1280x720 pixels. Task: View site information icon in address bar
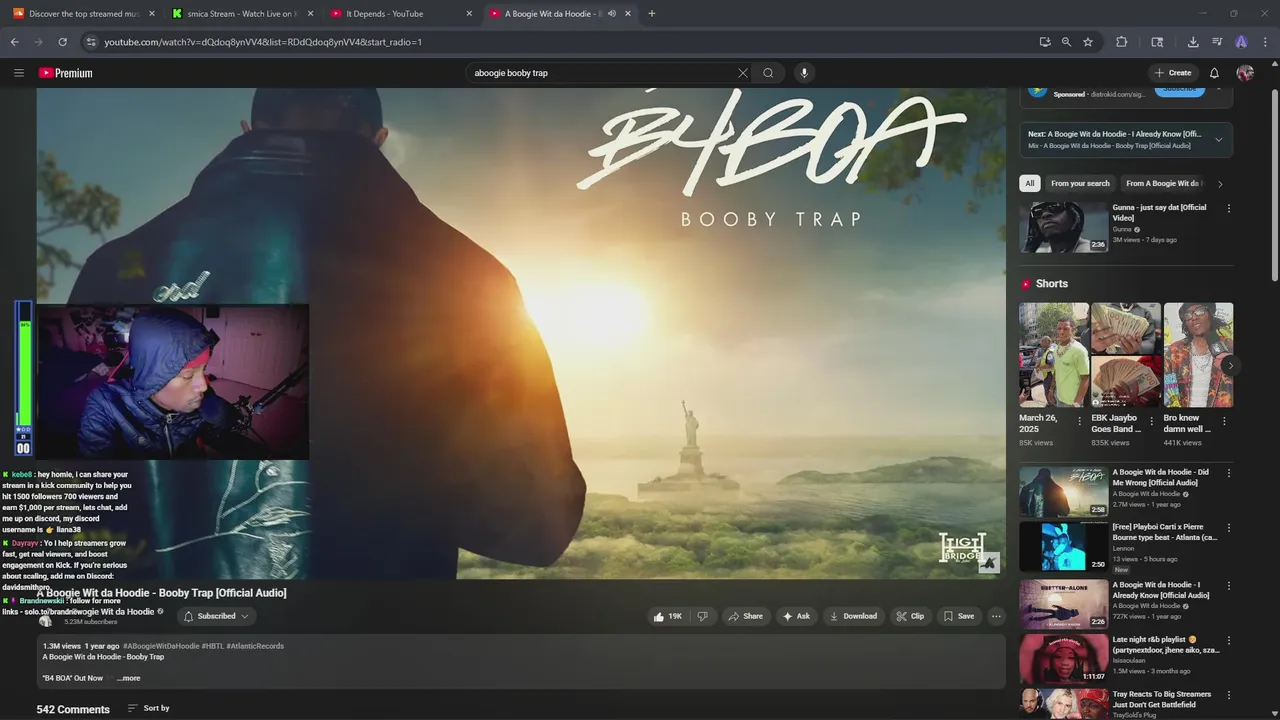91,42
